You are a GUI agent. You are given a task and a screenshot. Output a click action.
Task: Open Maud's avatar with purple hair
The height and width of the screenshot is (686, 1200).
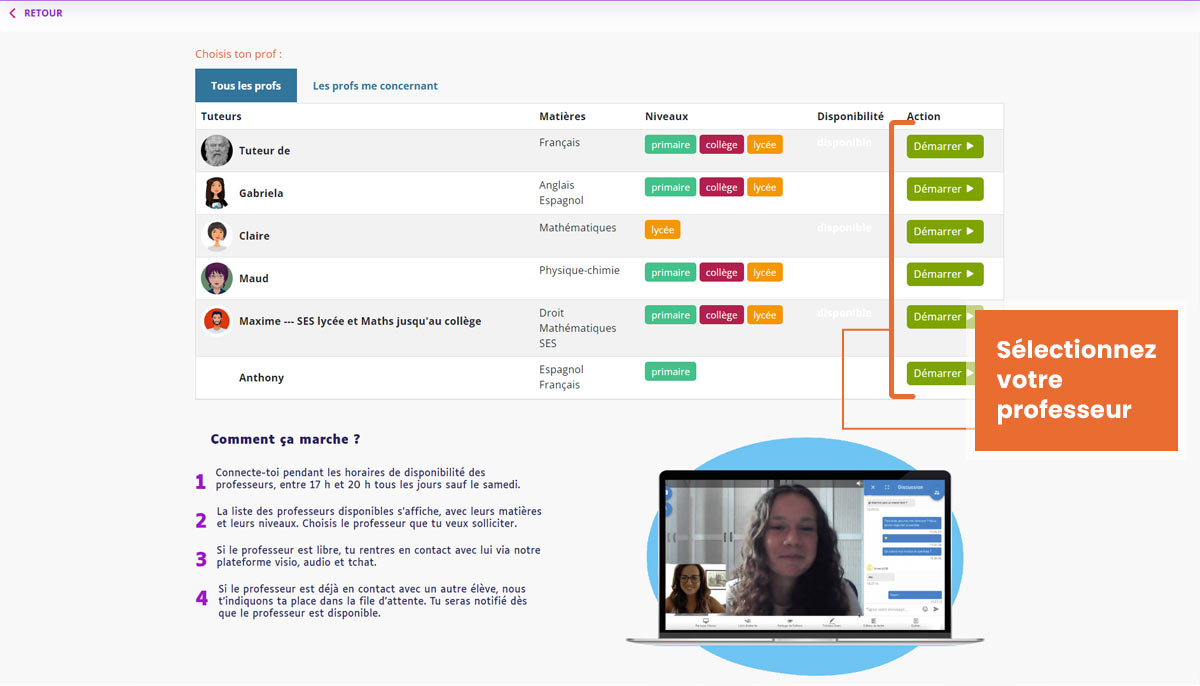(216, 278)
